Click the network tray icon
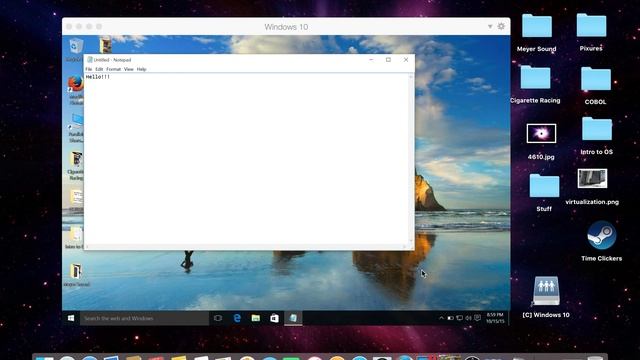640x360 pixels. tap(459, 318)
